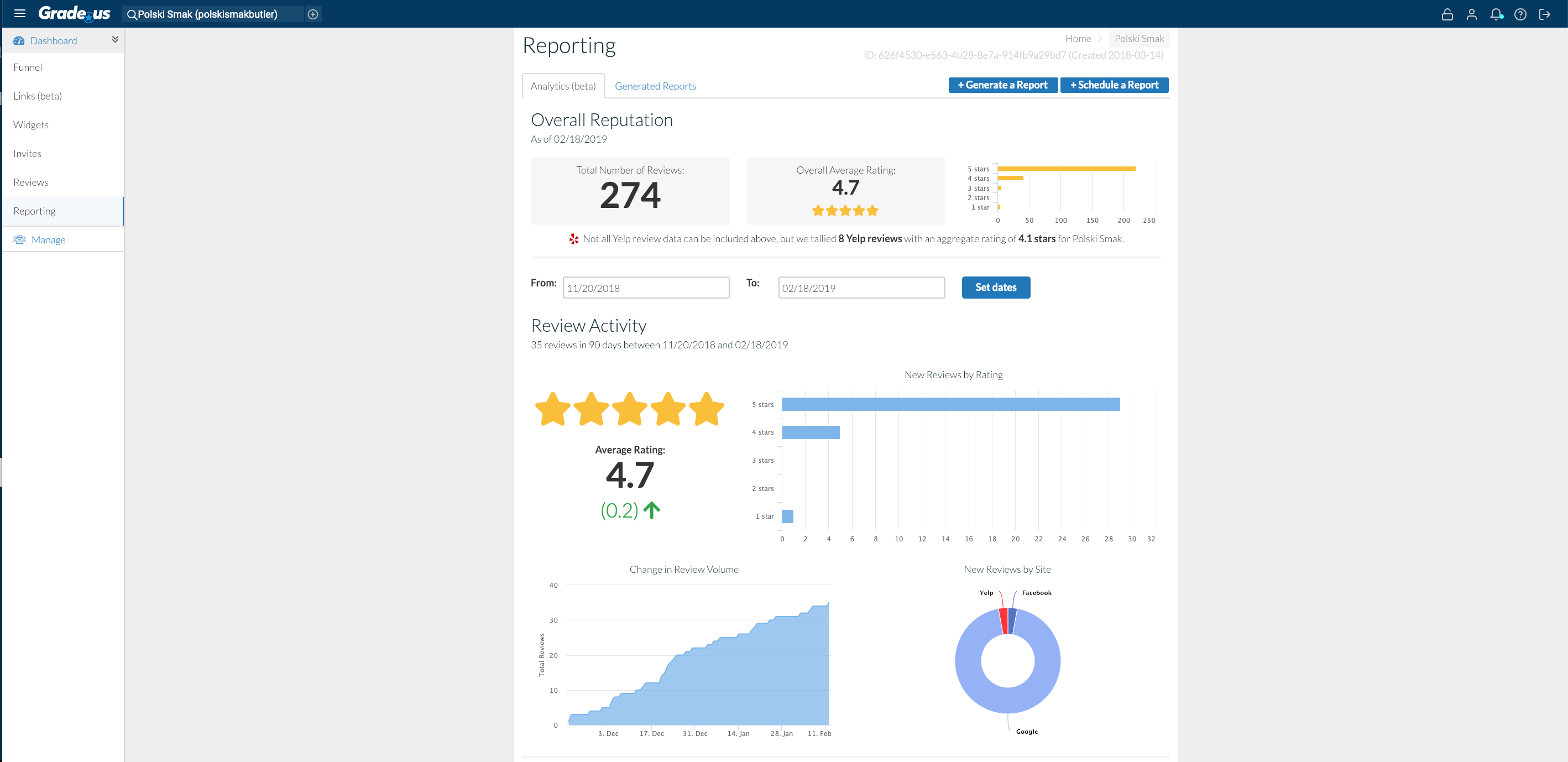Image resolution: width=1568 pixels, height=762 pixels.
Task: Click the Manage sidebar icon
Action: 19,240
